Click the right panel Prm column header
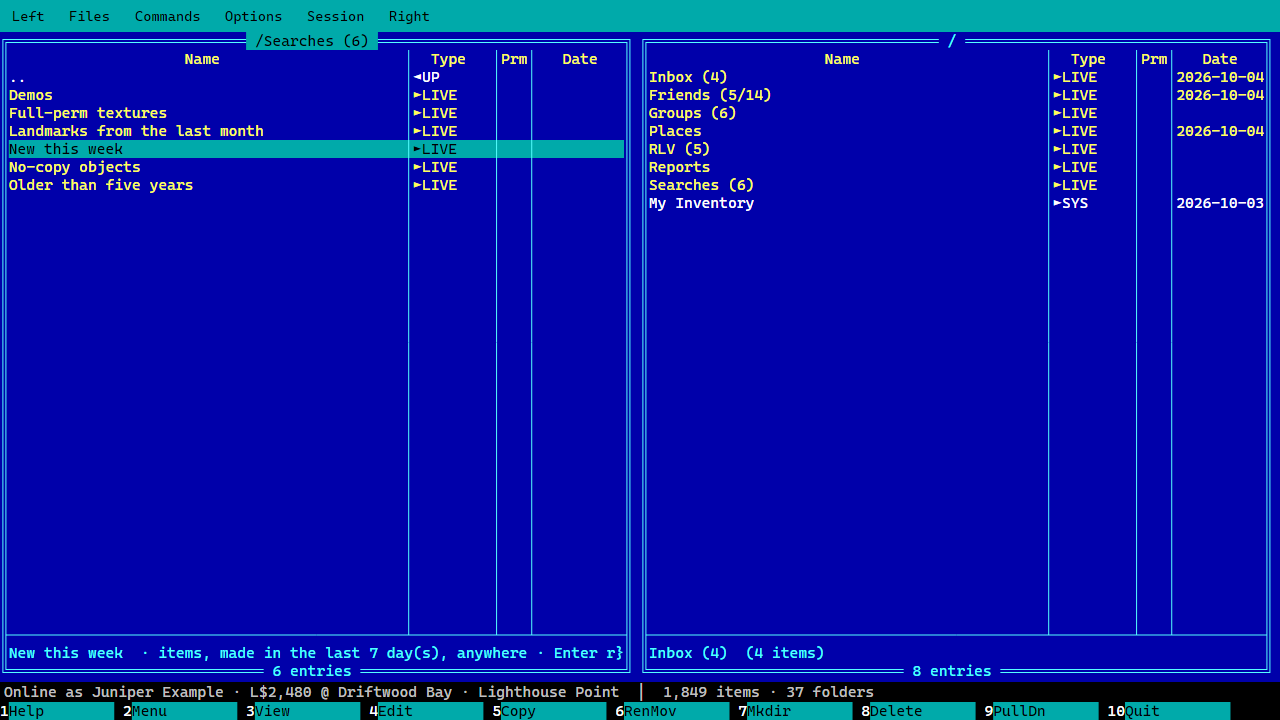This screenshot has width=1280, height=720. coord(1154,59)
